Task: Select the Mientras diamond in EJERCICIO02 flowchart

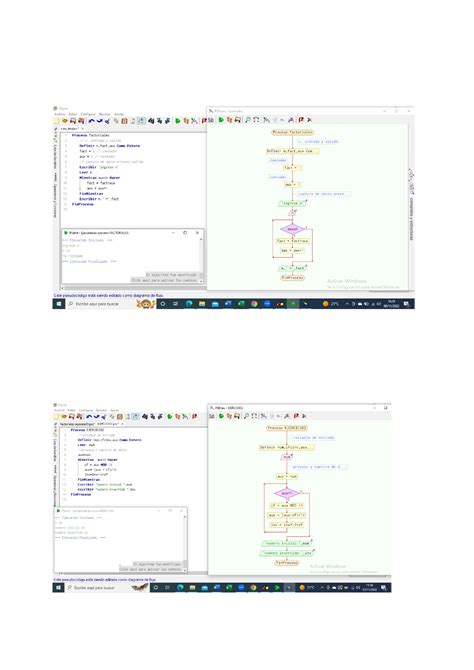Action: coord(287,494)
